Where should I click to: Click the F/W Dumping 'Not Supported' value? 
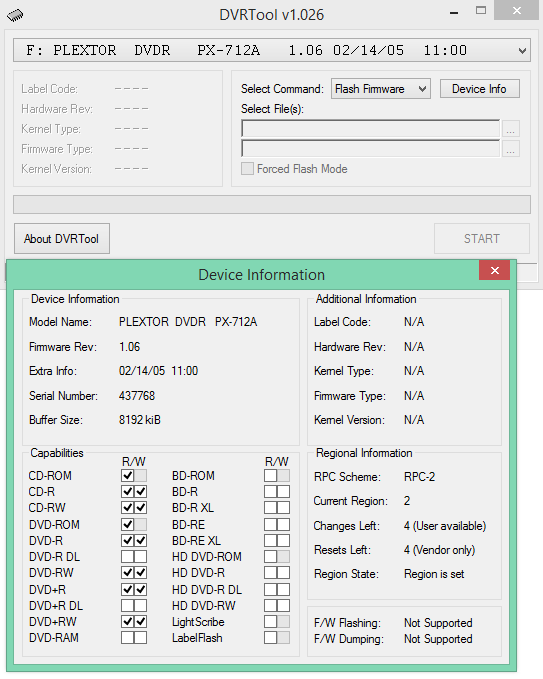[438, 639]
